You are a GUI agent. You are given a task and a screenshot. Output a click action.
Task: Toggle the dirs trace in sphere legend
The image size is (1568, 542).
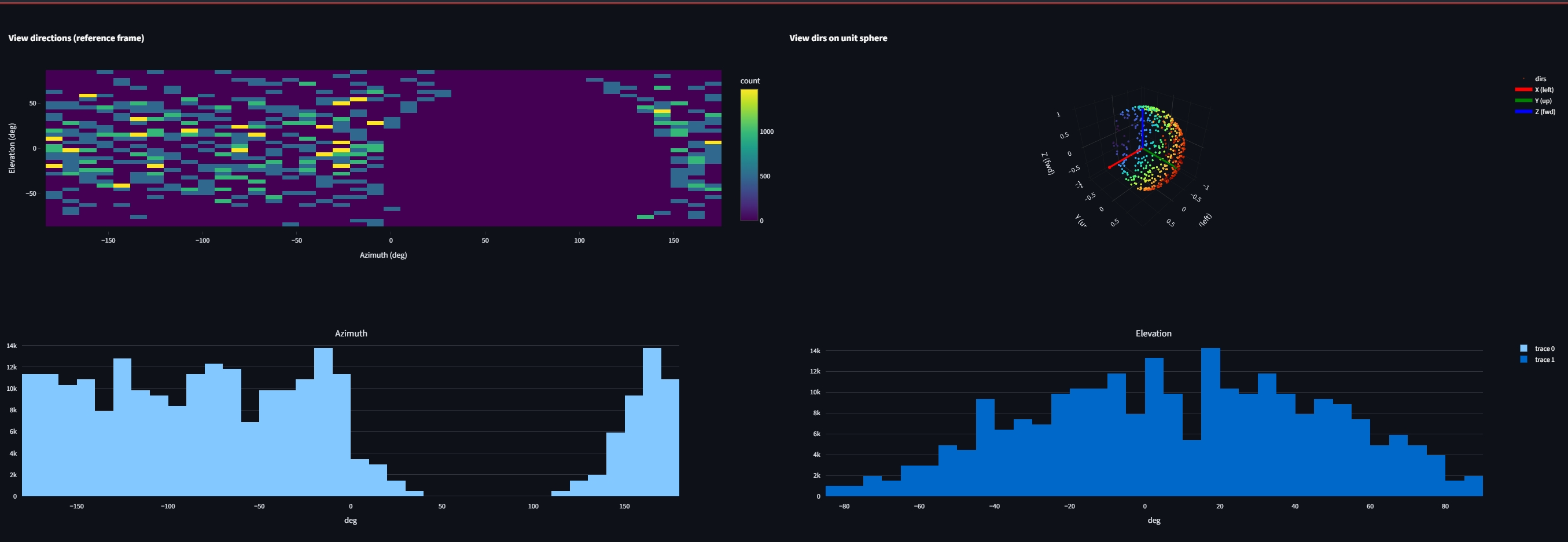pos(1540,79)
